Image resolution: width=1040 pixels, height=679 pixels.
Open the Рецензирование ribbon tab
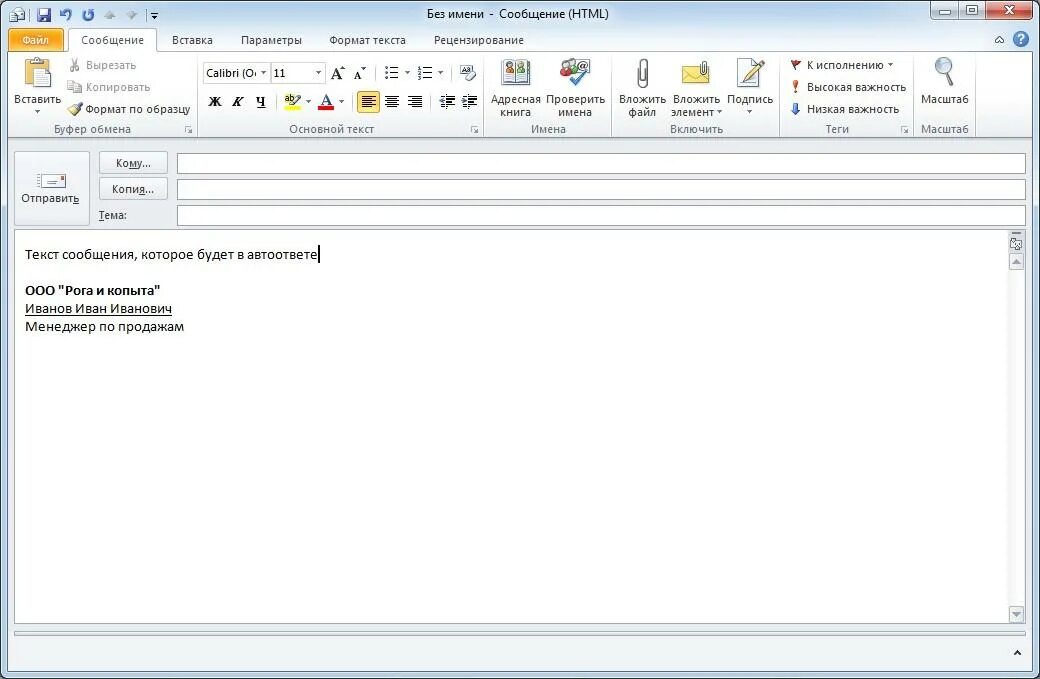479,40
